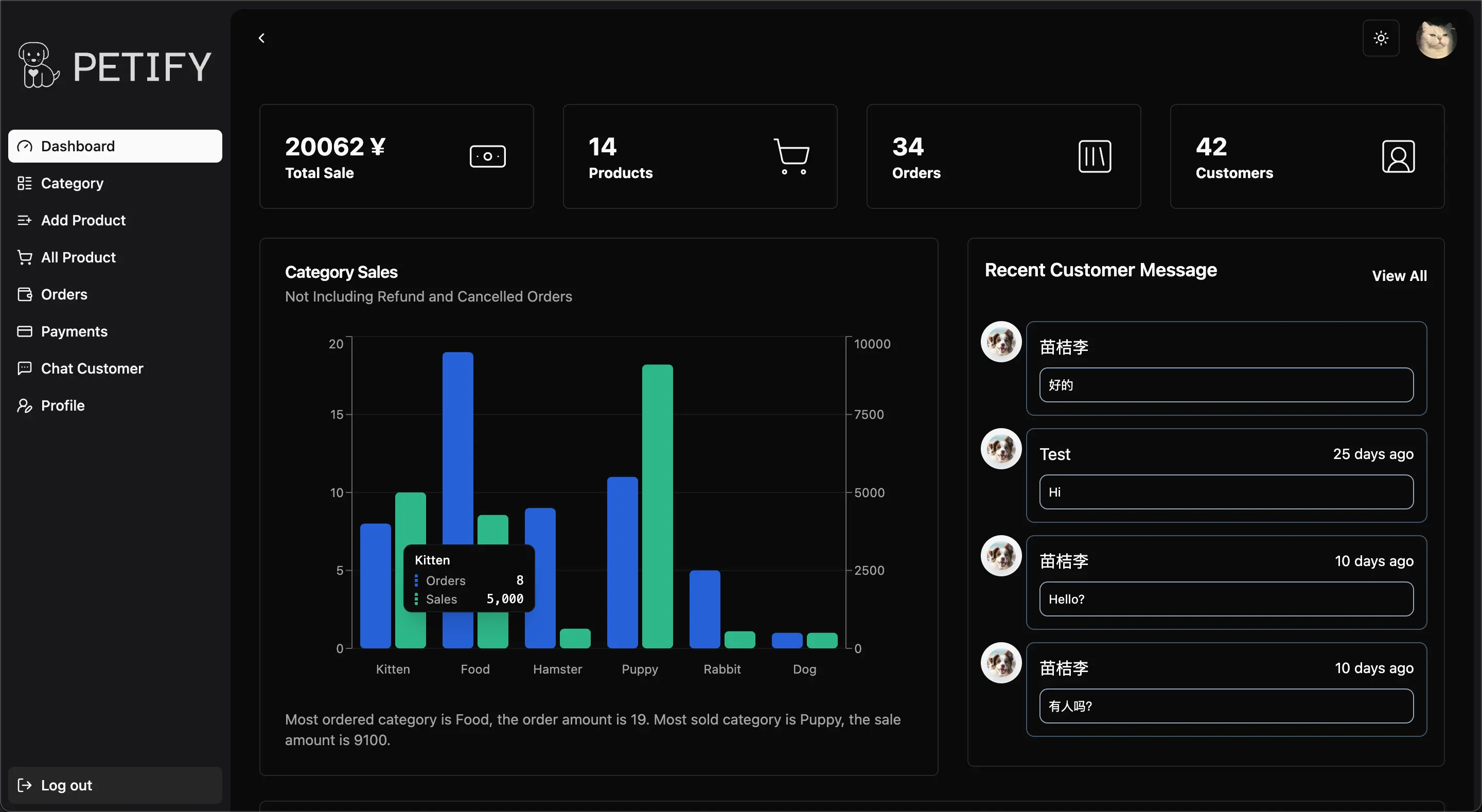Click the Orders library icon
Screen dimensions: 1482x812
1094,156
